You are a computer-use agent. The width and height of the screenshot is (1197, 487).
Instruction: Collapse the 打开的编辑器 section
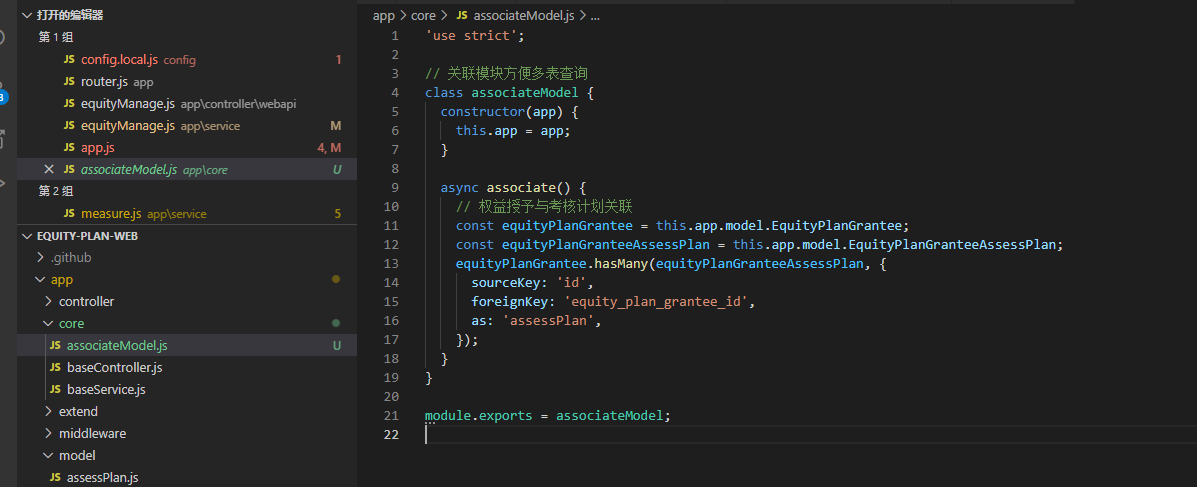click(x=27, y=15)
